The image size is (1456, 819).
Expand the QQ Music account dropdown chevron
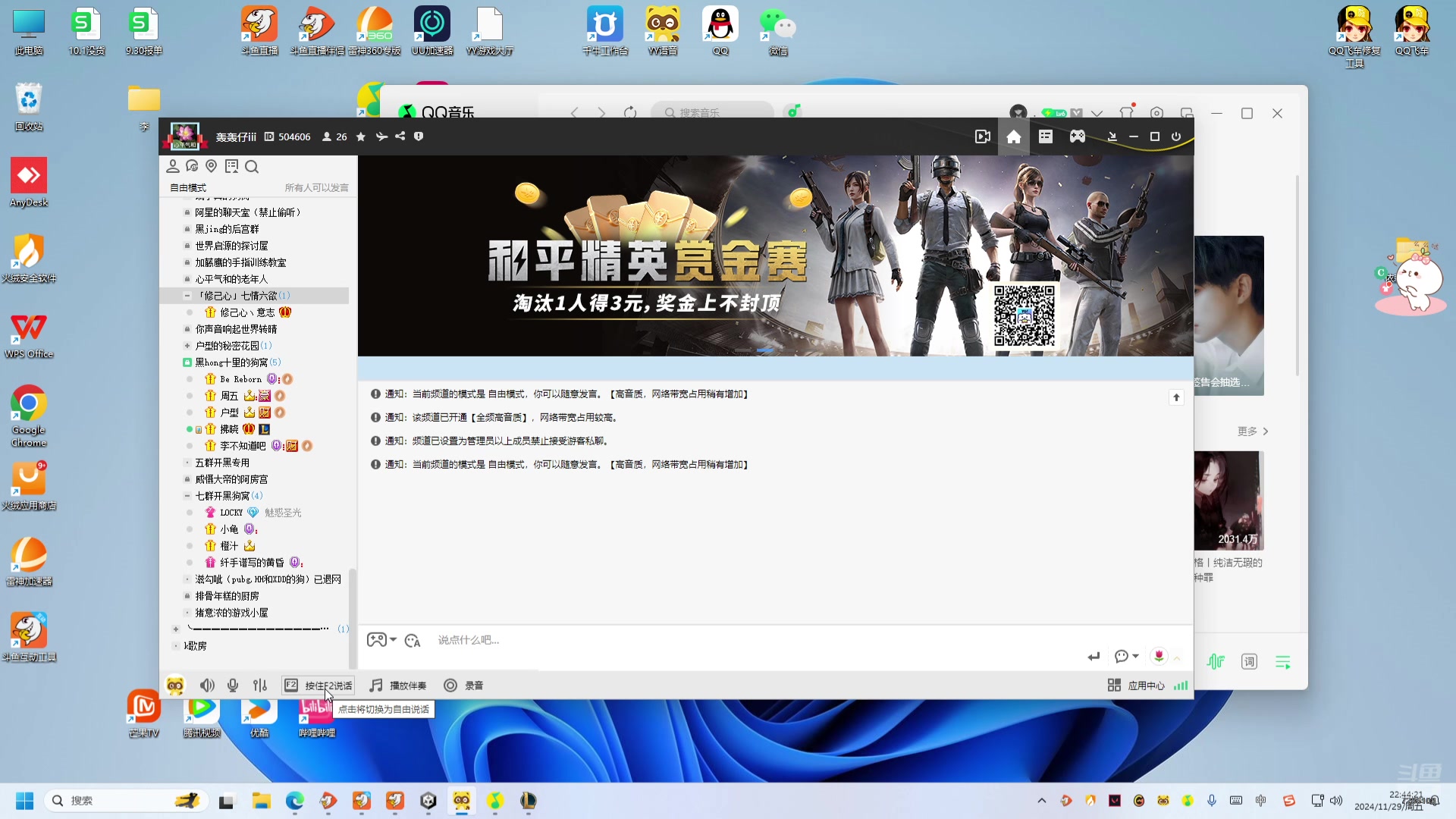pos(1097,113)
